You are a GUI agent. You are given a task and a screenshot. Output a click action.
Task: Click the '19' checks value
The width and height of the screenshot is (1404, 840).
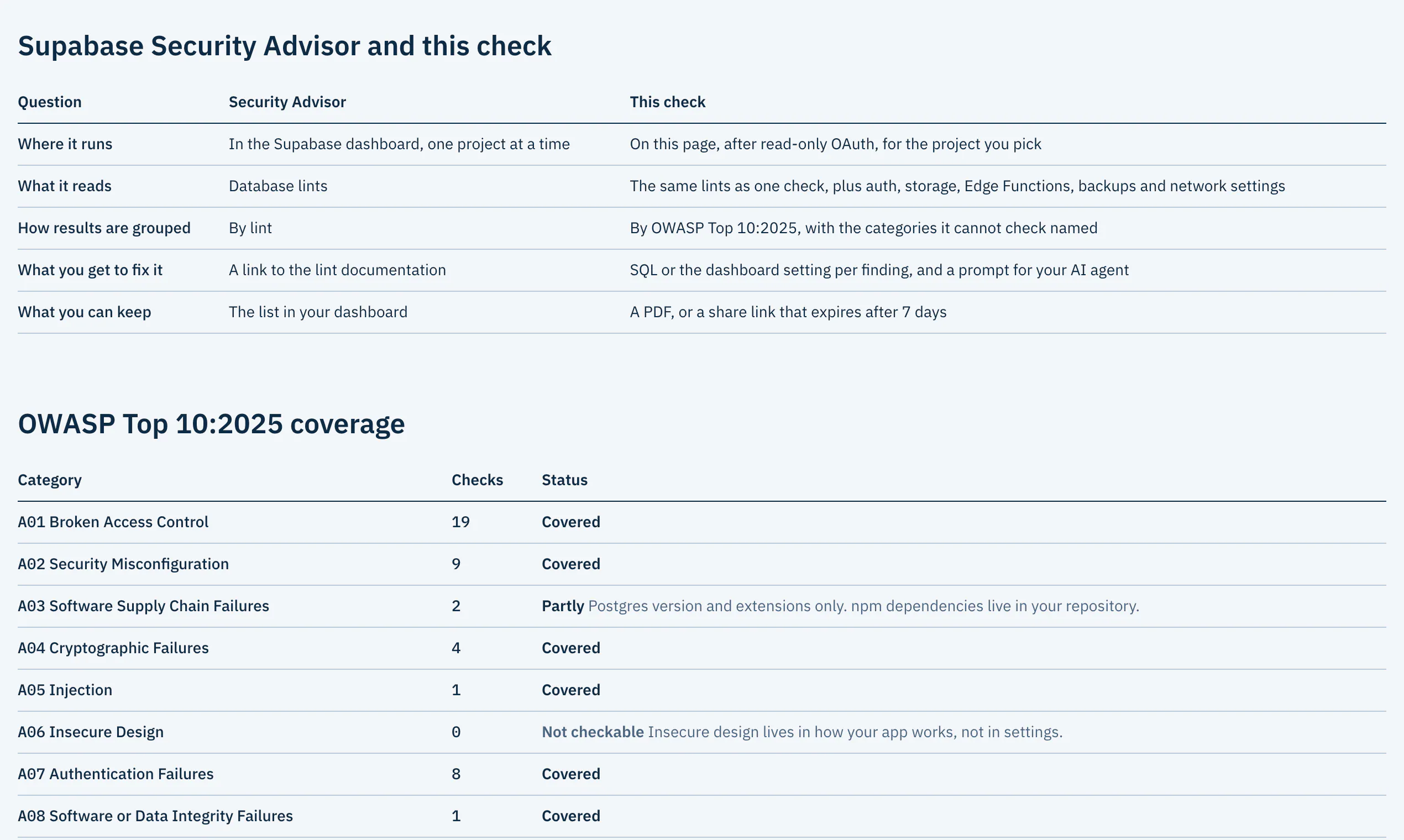(x=460, y=522)
